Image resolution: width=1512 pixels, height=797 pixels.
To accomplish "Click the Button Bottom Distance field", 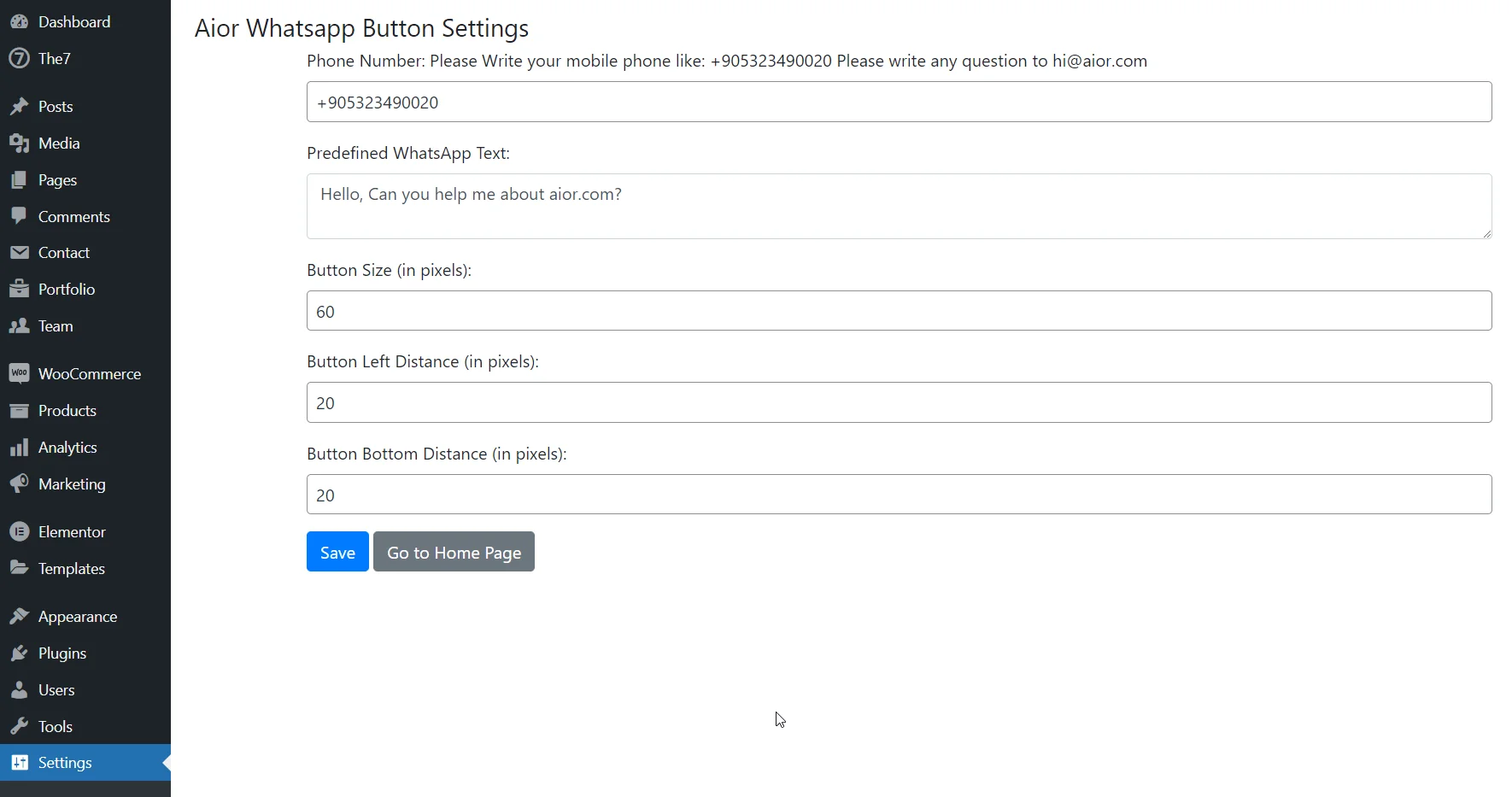I will [x=899, y=495].
